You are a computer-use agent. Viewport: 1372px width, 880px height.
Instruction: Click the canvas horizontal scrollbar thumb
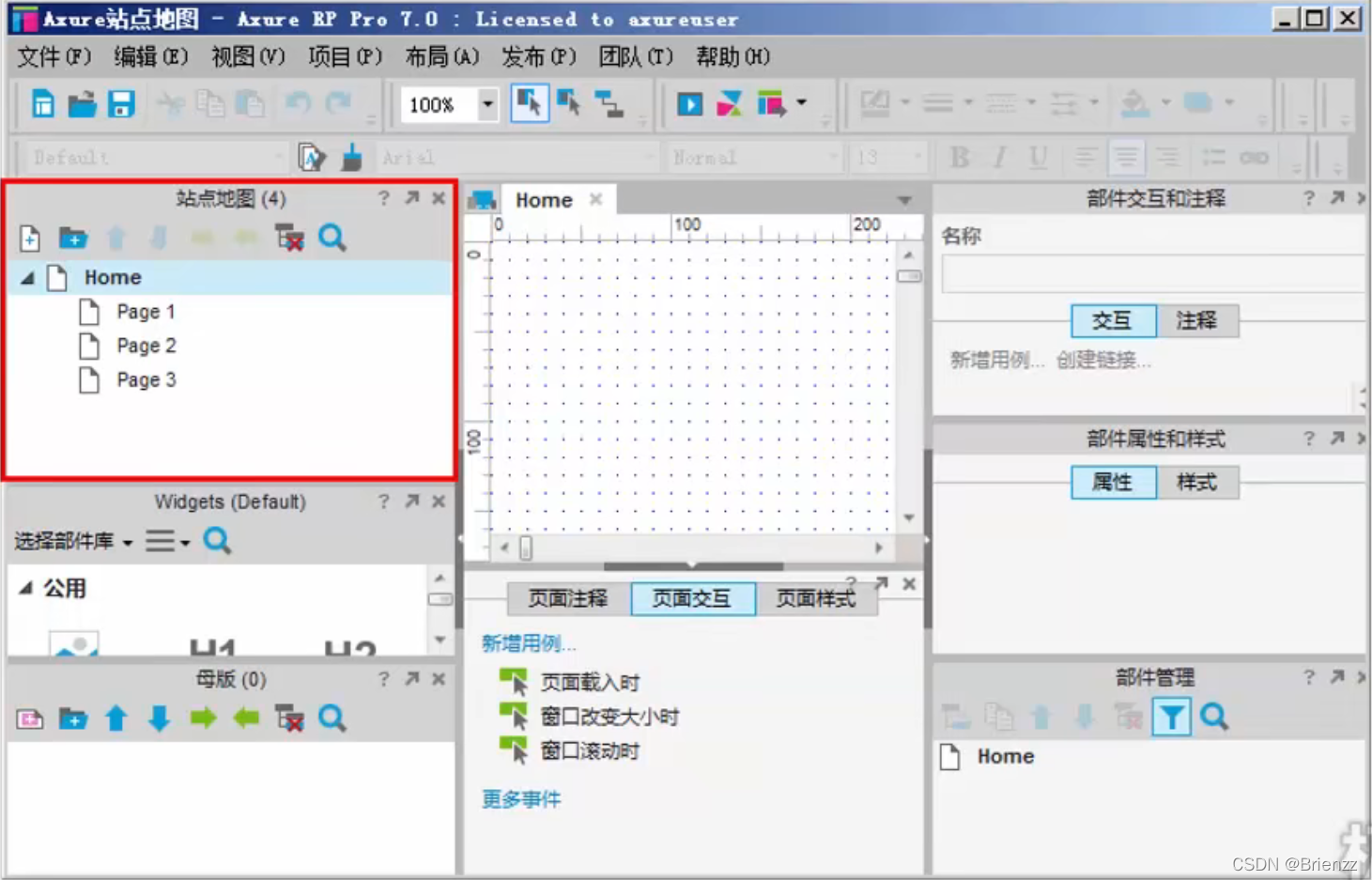pyautogui.click(x=526, y=548)
